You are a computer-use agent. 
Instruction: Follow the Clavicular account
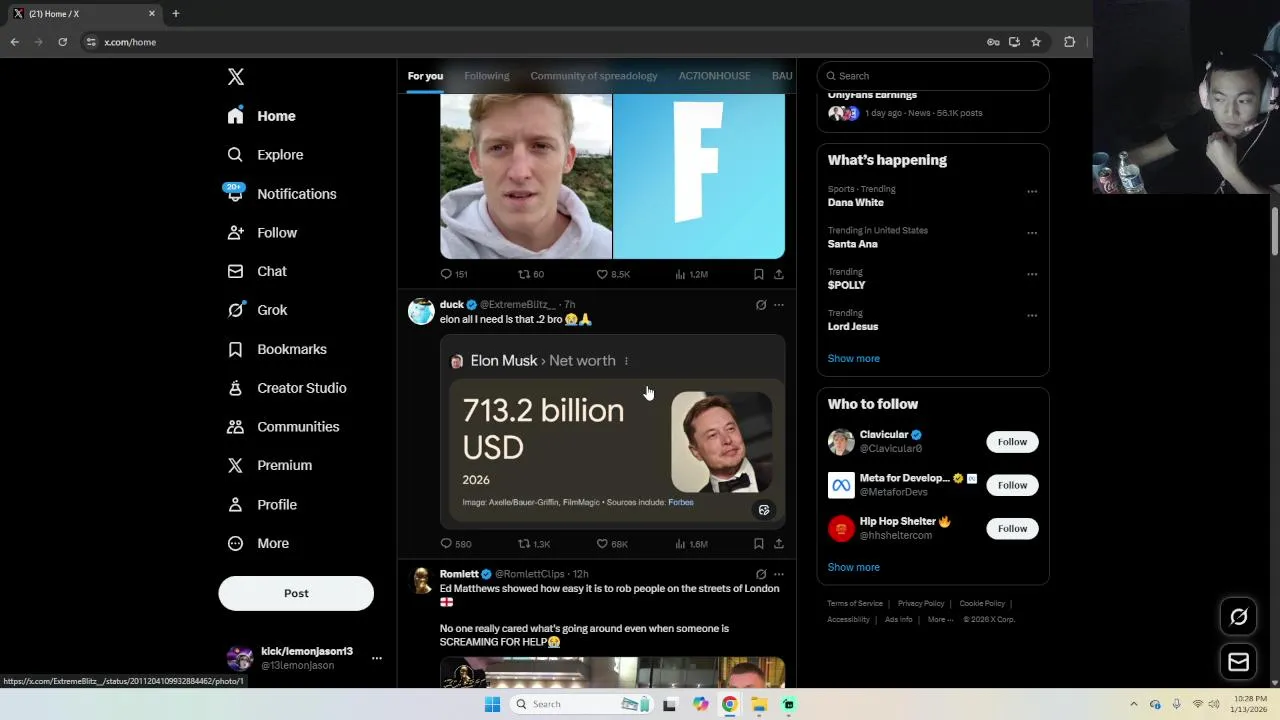[x=1012, y=442]
